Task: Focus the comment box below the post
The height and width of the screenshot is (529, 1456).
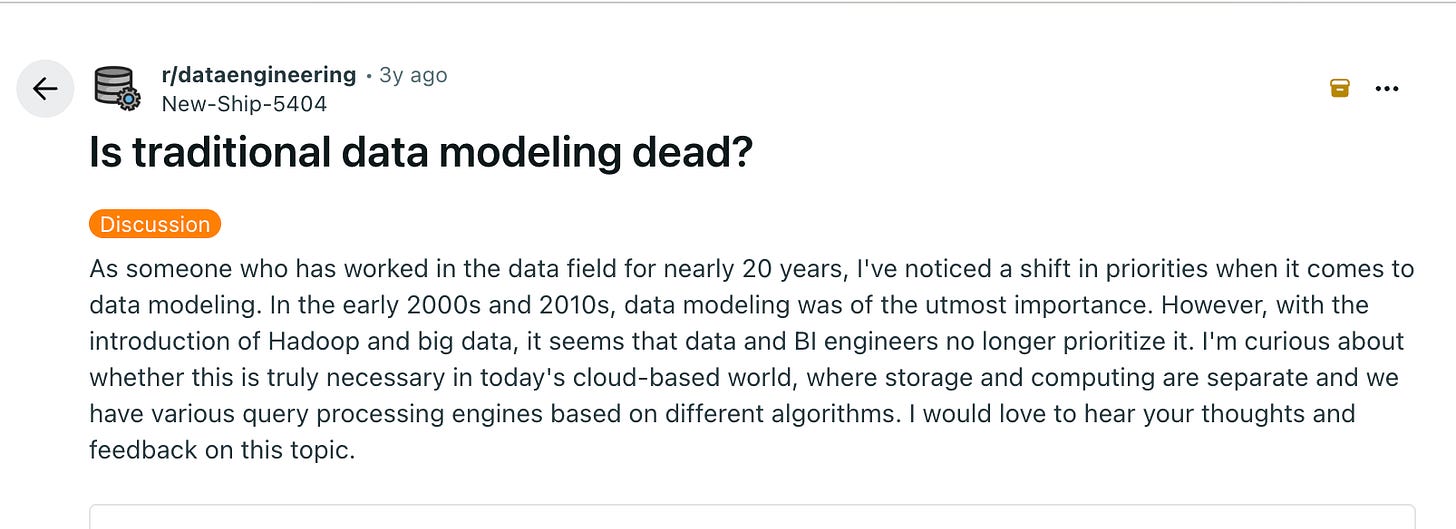Action: 752,516
